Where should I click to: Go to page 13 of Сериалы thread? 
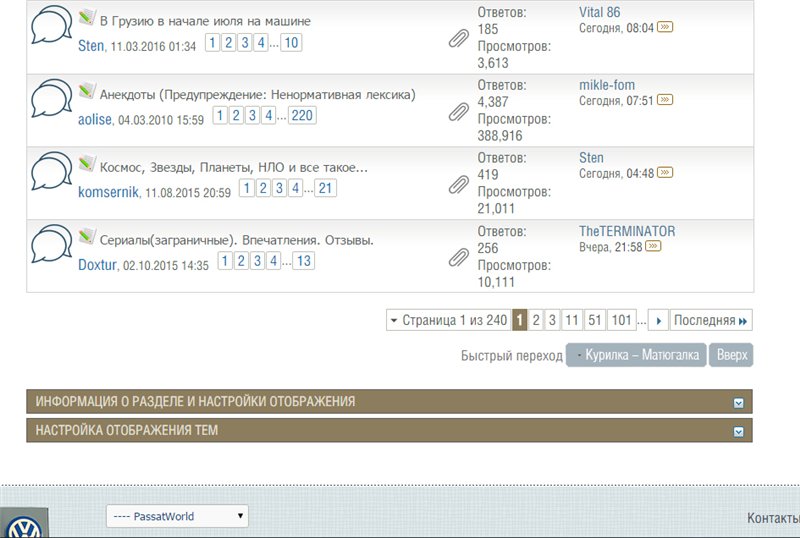pos(304,261)
